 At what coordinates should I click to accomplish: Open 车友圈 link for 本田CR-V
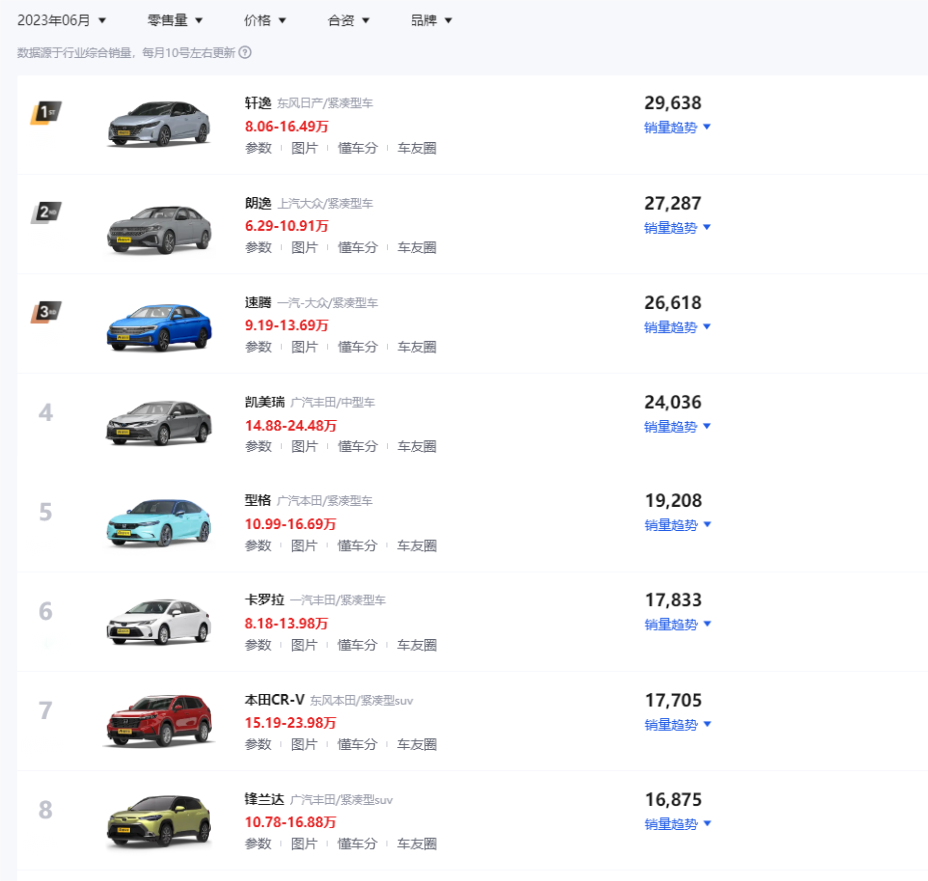417,744
